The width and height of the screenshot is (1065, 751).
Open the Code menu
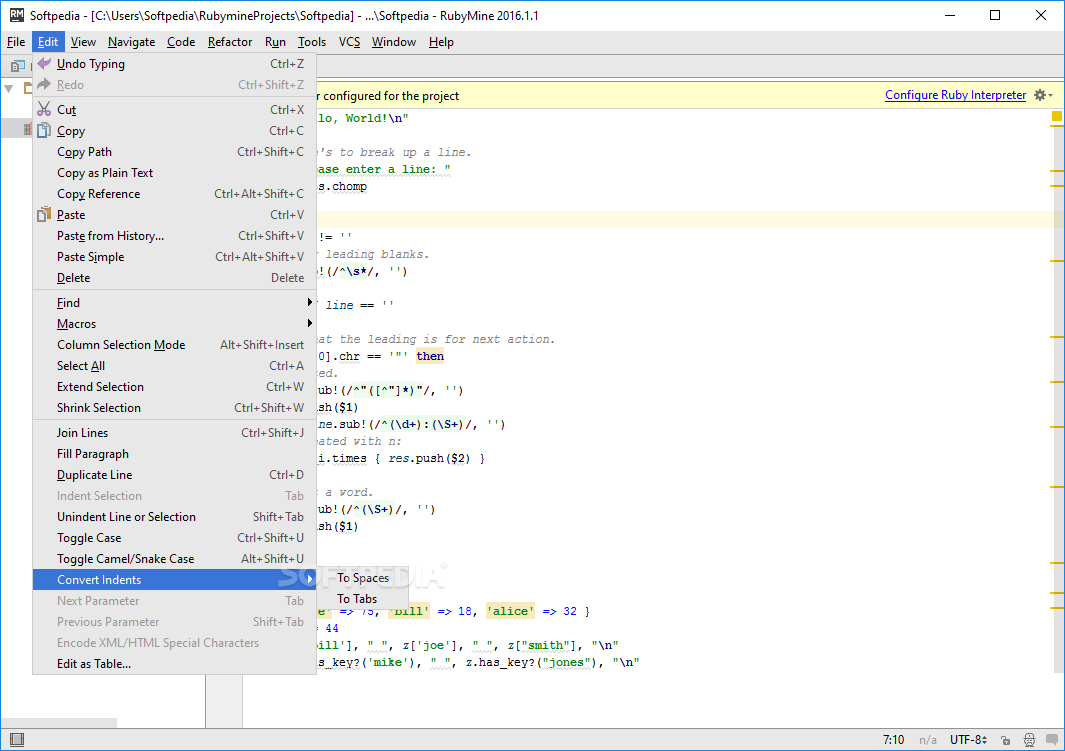(x=181, y=42)
